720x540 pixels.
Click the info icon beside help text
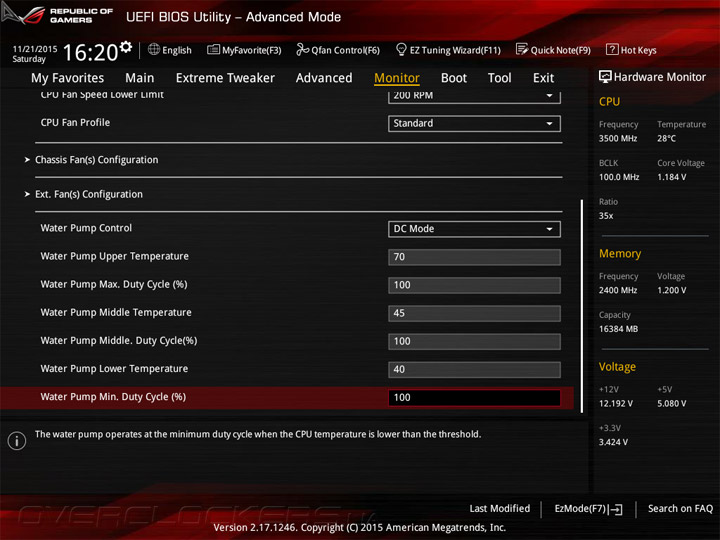[17, 441]
